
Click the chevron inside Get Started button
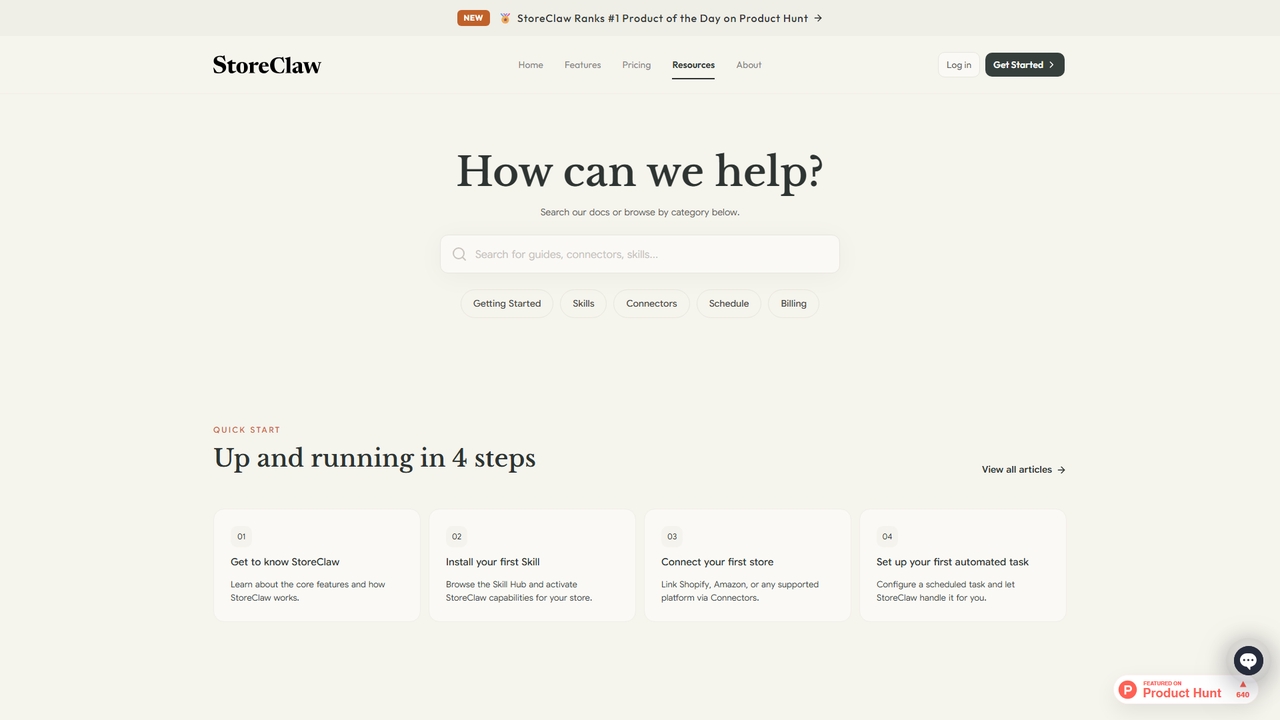[1052, 65]
